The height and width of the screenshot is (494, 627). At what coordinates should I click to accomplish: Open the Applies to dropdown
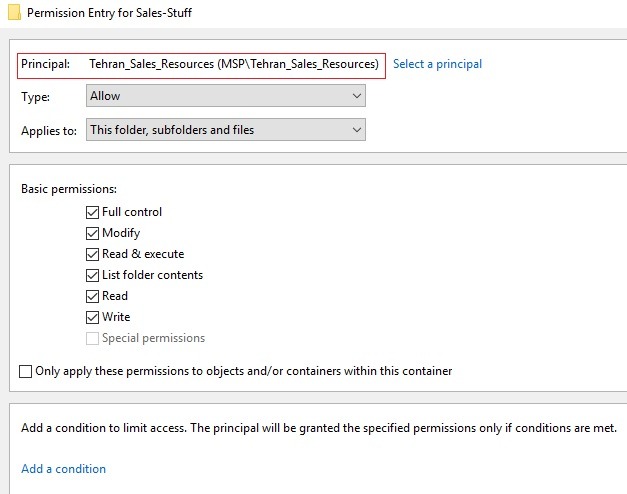[x=226, y=130]
